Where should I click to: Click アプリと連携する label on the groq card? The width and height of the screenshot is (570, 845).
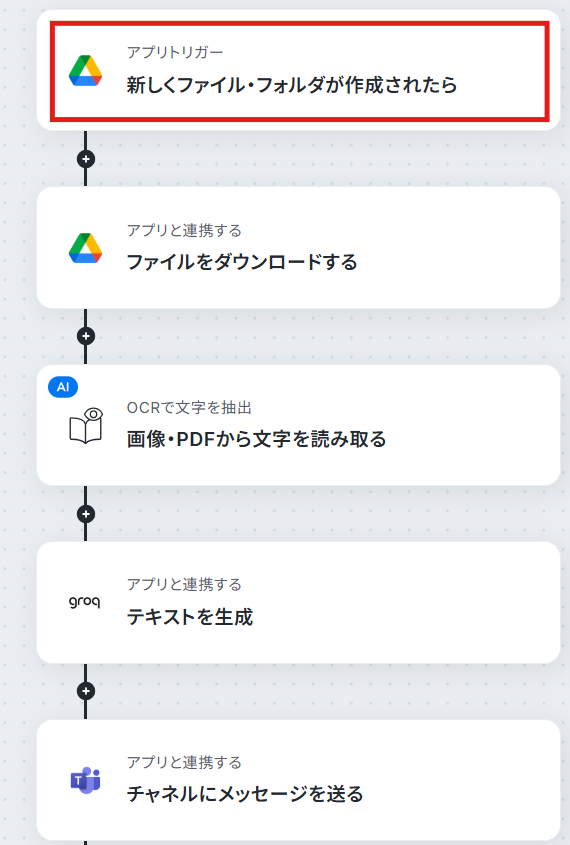click(x=184, y=585)
